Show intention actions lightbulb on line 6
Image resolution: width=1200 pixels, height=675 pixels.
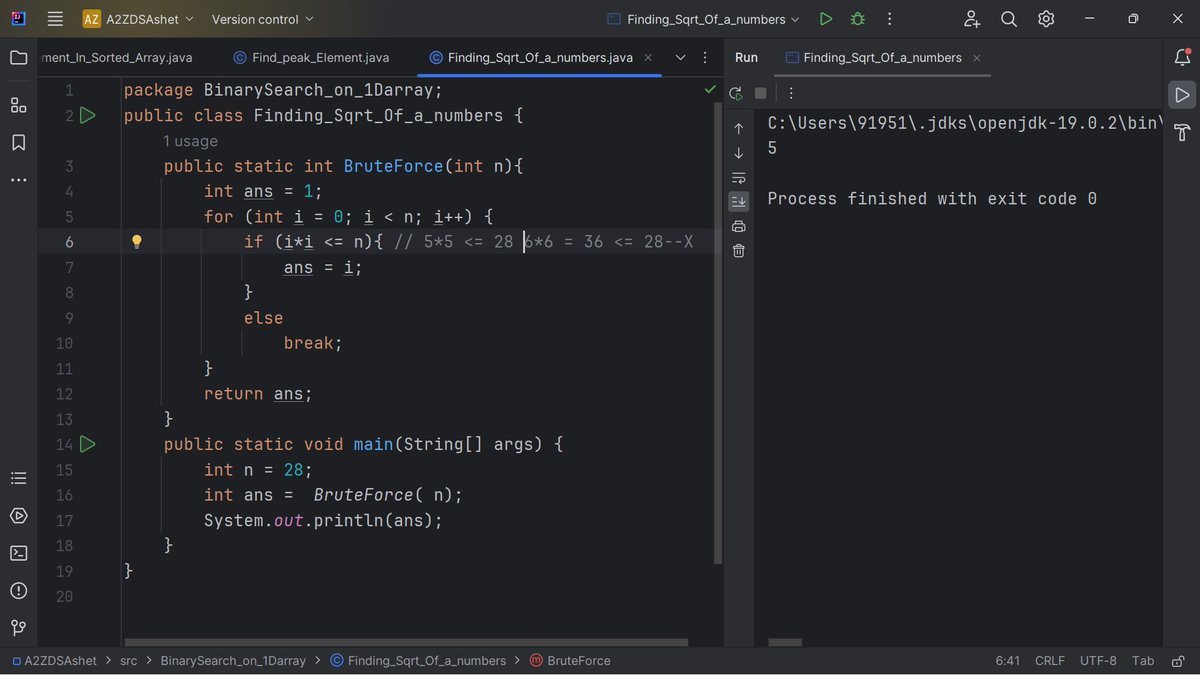(137, 241)
